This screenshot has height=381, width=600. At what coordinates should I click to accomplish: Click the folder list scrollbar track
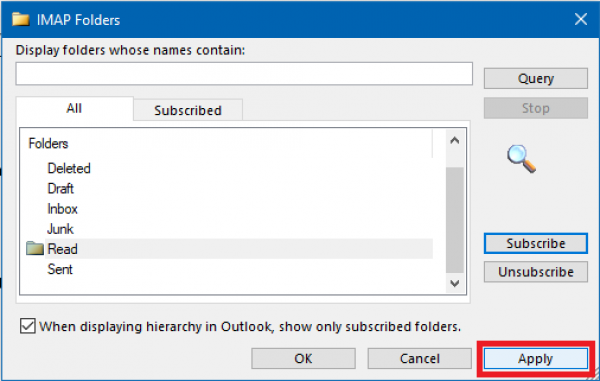[455, 220]
